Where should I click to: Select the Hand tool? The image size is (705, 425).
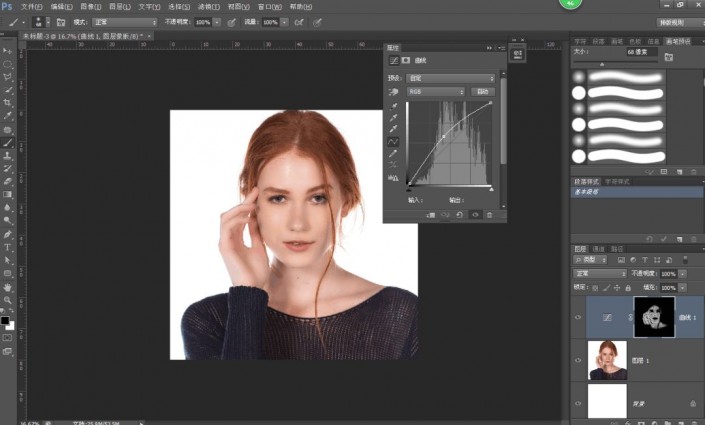[8, 286]
